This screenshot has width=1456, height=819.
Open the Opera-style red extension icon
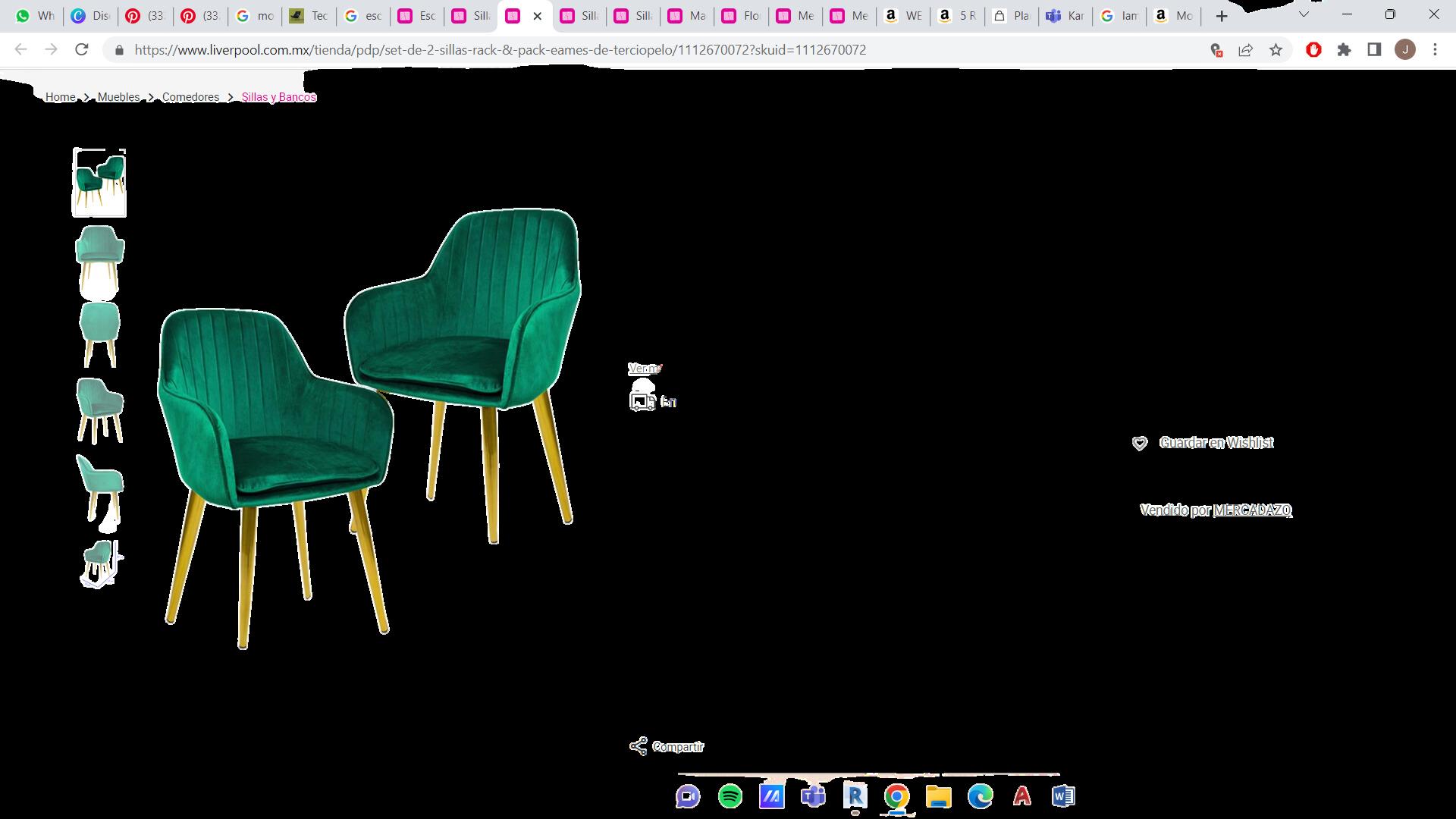pos(1313,50)
